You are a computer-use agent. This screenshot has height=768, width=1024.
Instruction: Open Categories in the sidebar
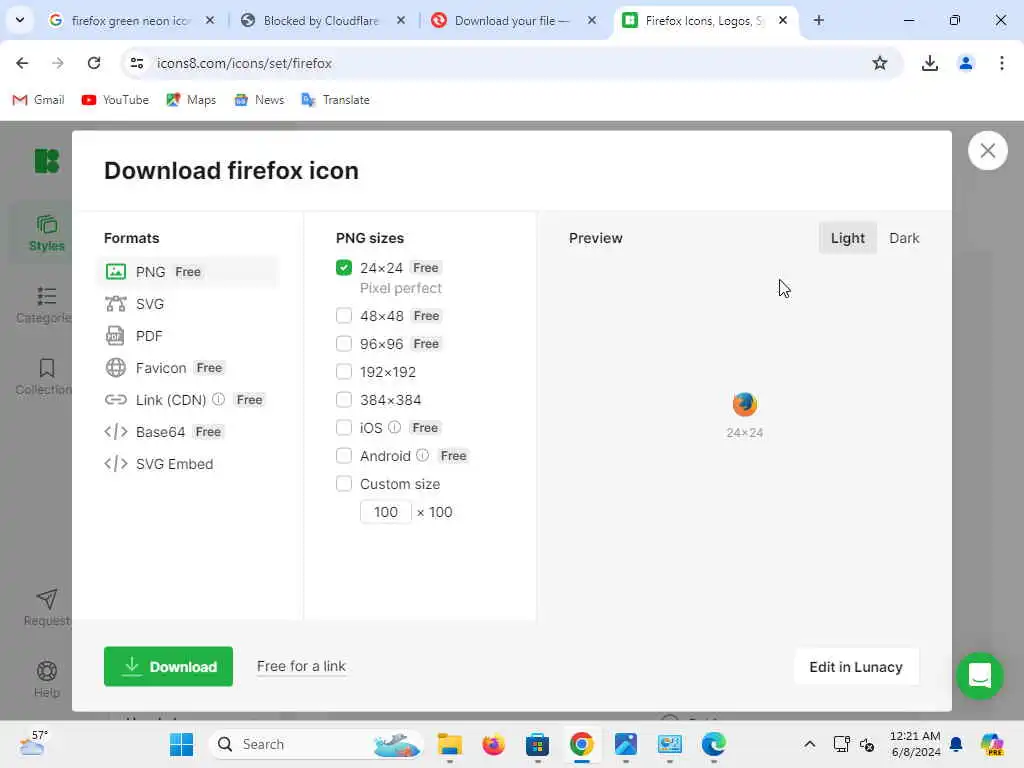coord(44,305)
